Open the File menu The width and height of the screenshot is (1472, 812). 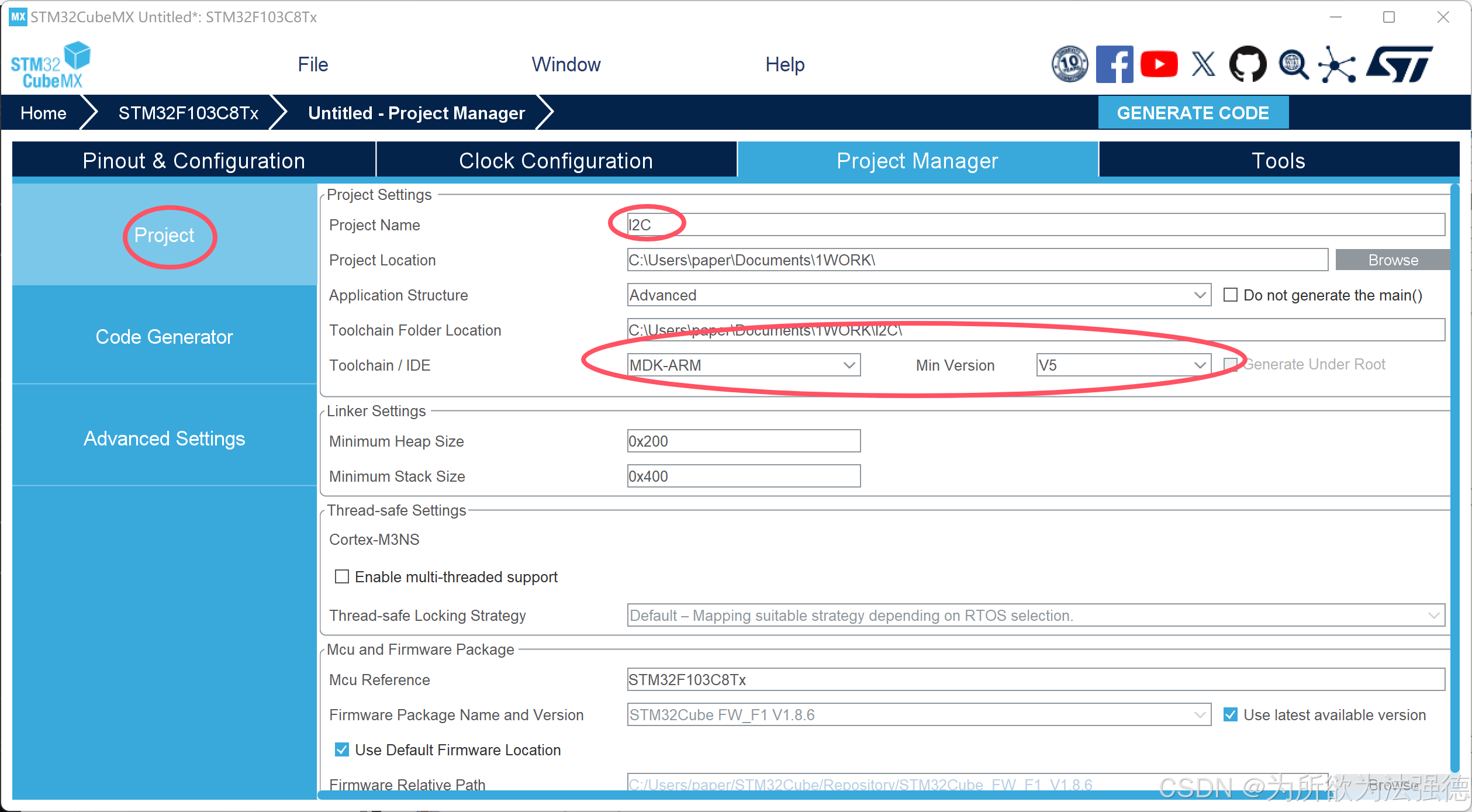pos(313,64)
